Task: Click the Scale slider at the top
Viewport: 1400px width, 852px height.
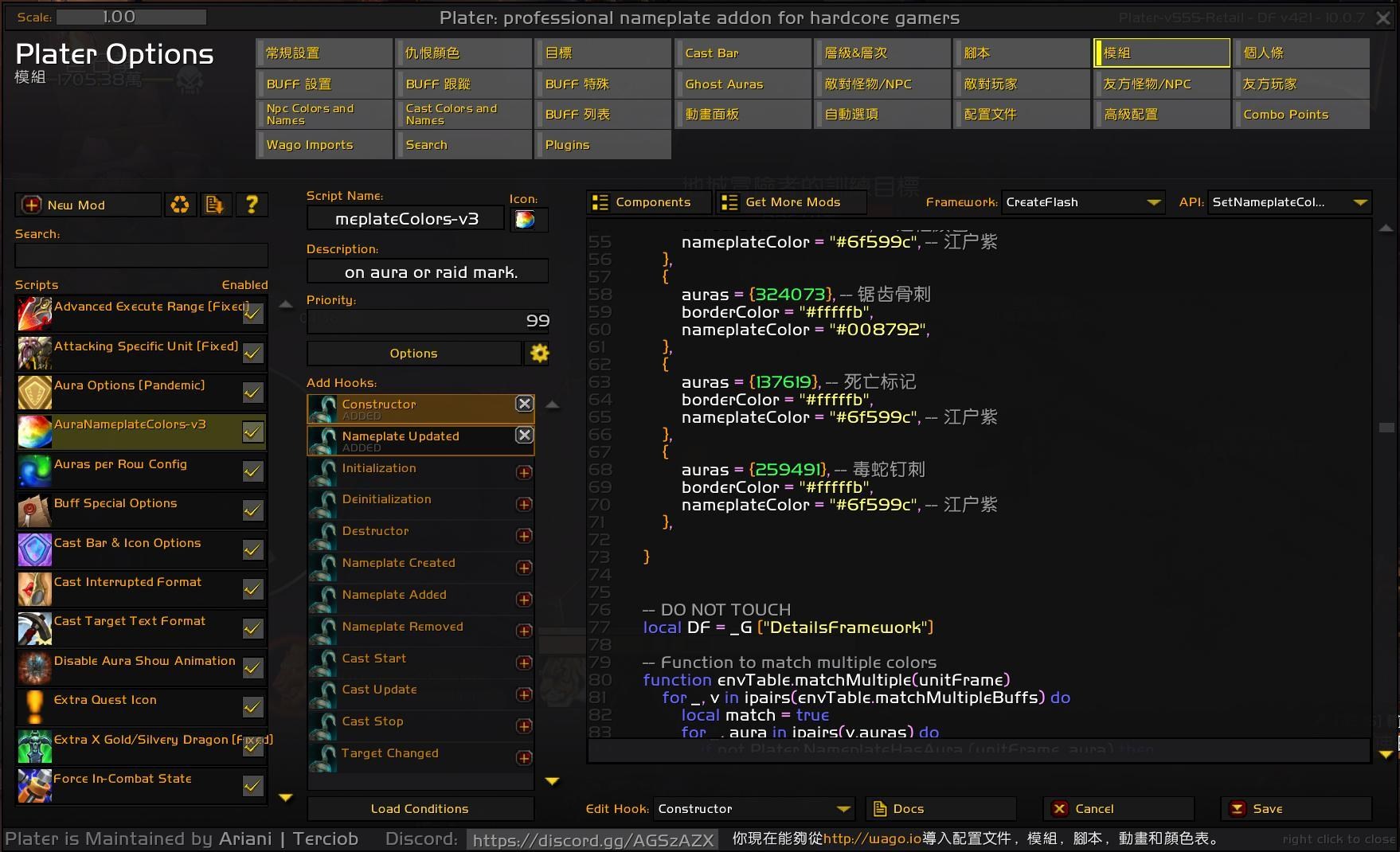Action: (x=131, y=17)
